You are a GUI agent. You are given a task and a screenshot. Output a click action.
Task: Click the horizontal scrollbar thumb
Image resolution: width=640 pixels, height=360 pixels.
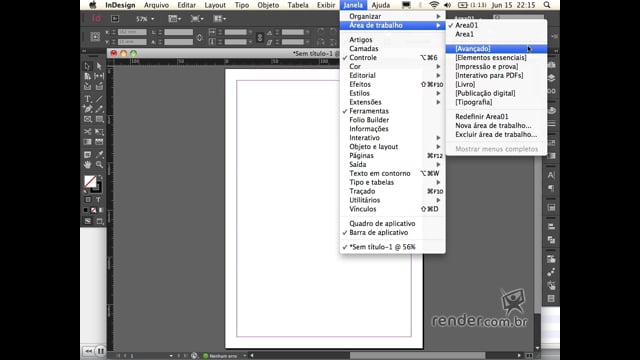tap(418, 356)
